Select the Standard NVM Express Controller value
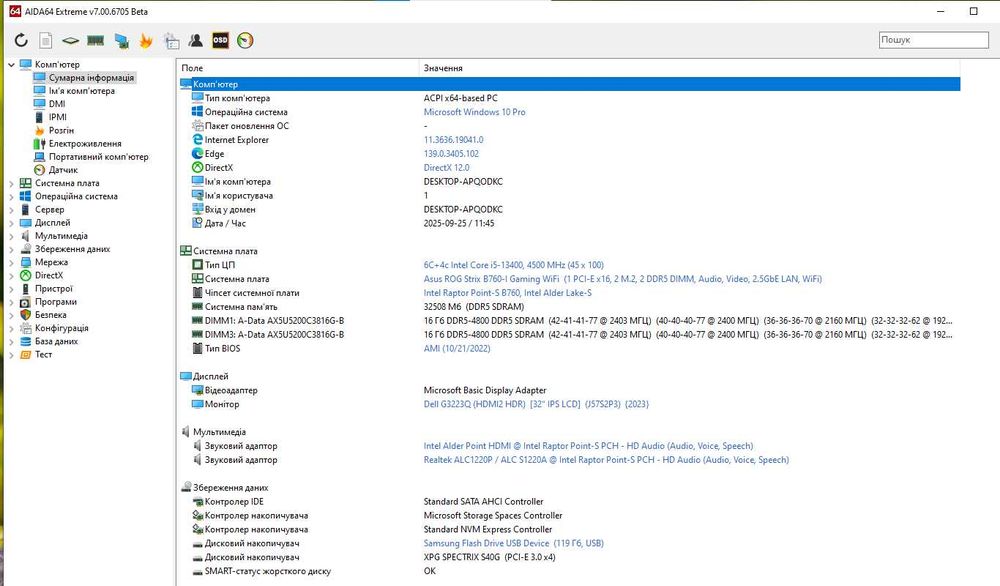Image resolution: width=1000 pixels, height=586 pixels. 488,530
